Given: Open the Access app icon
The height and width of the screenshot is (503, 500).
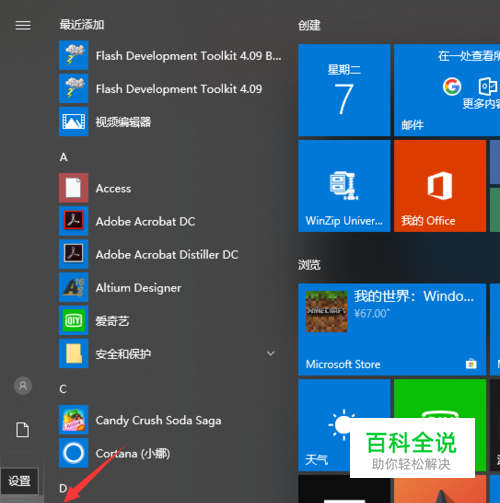Looking at the screenshot, I should (x=74, y=188).
